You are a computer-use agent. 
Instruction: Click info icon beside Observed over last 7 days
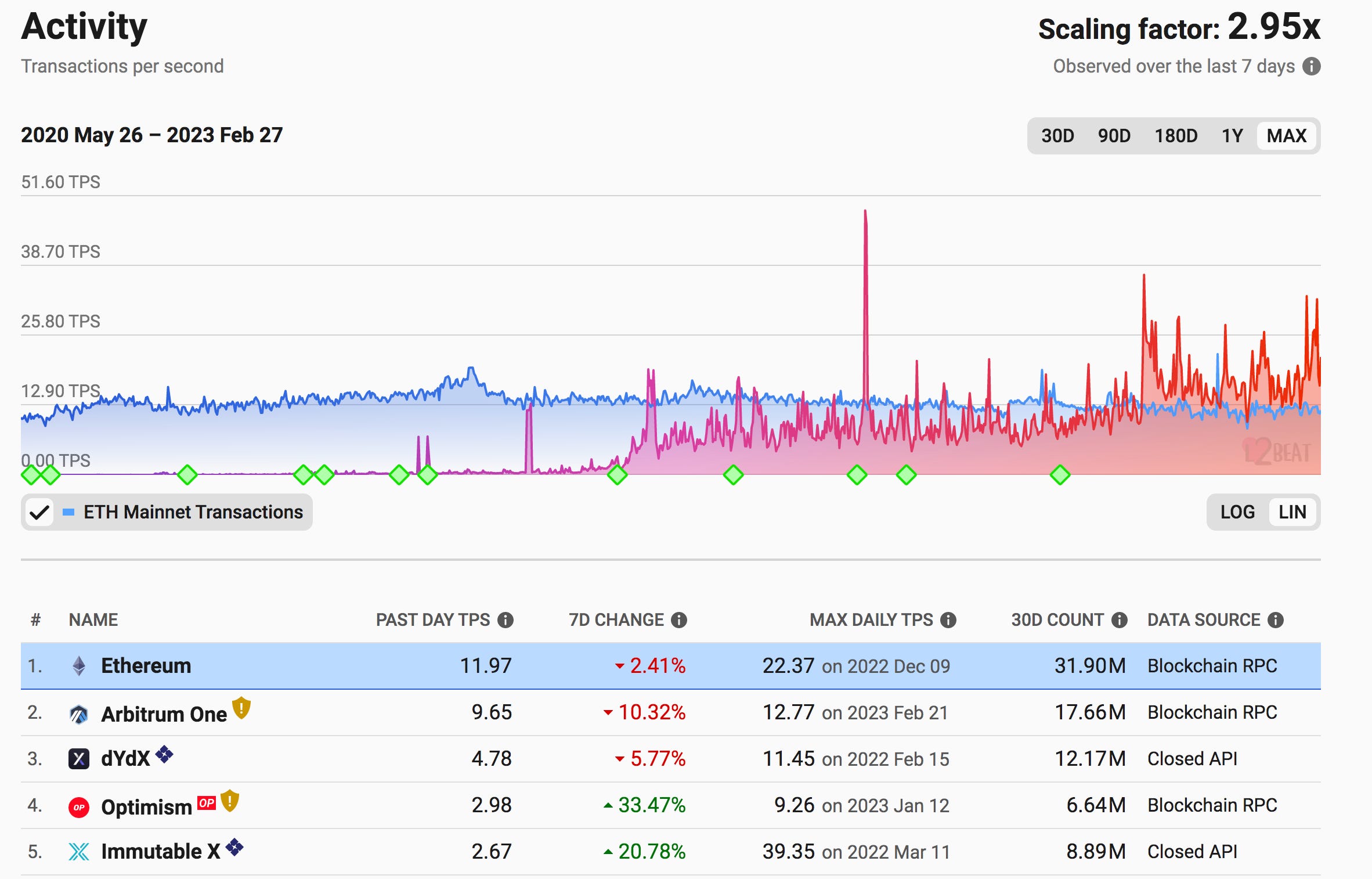(x=1311, y=66)
